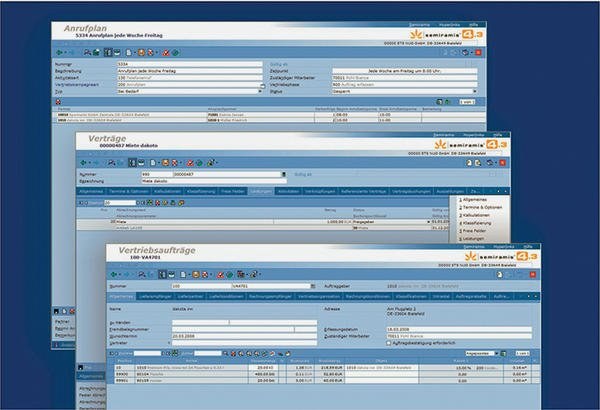Click green back arrow in Anrufplan toolbar

pyautogui.click(x=59, y=52)
